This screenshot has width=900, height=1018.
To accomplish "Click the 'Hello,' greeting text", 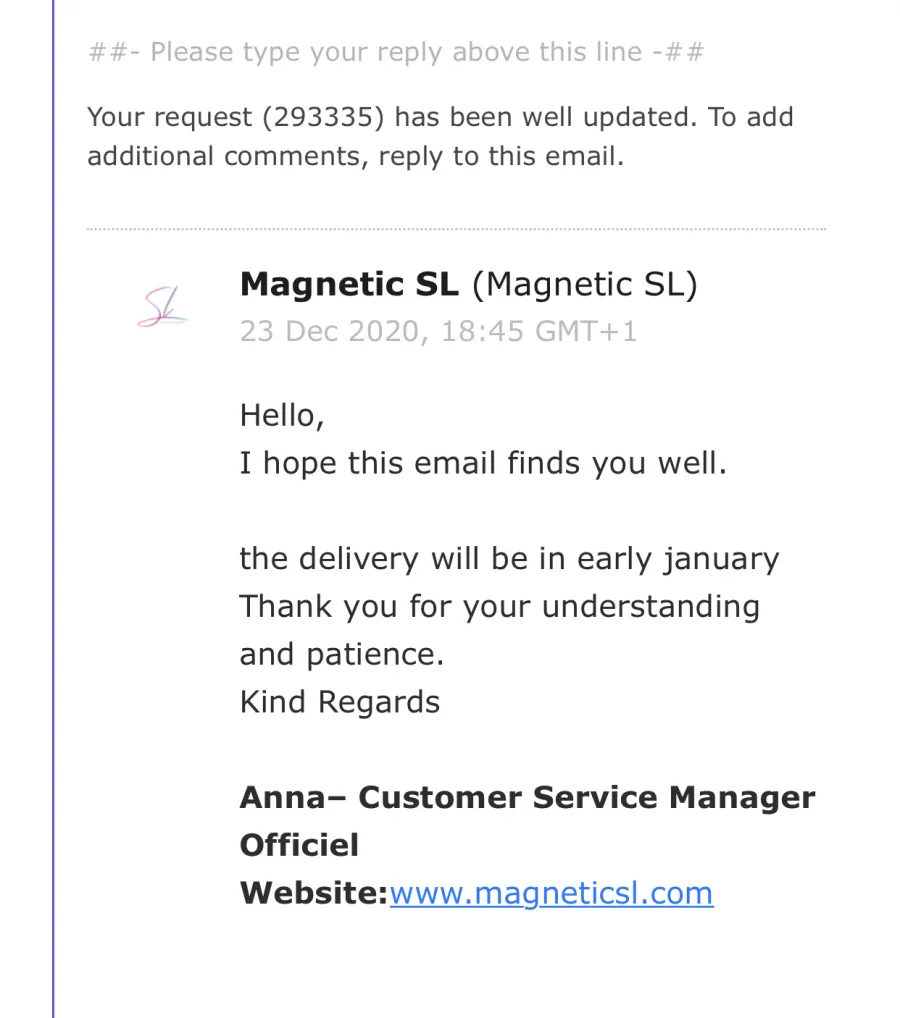I will click(282, 416).
